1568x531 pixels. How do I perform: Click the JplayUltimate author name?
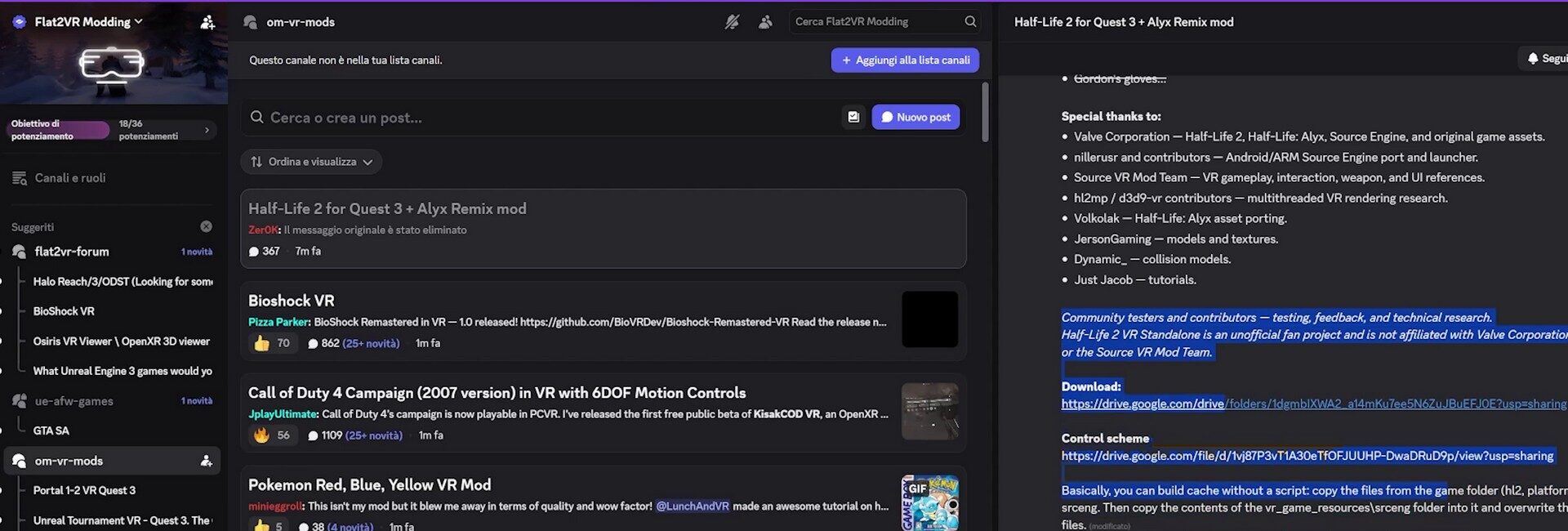283,414
